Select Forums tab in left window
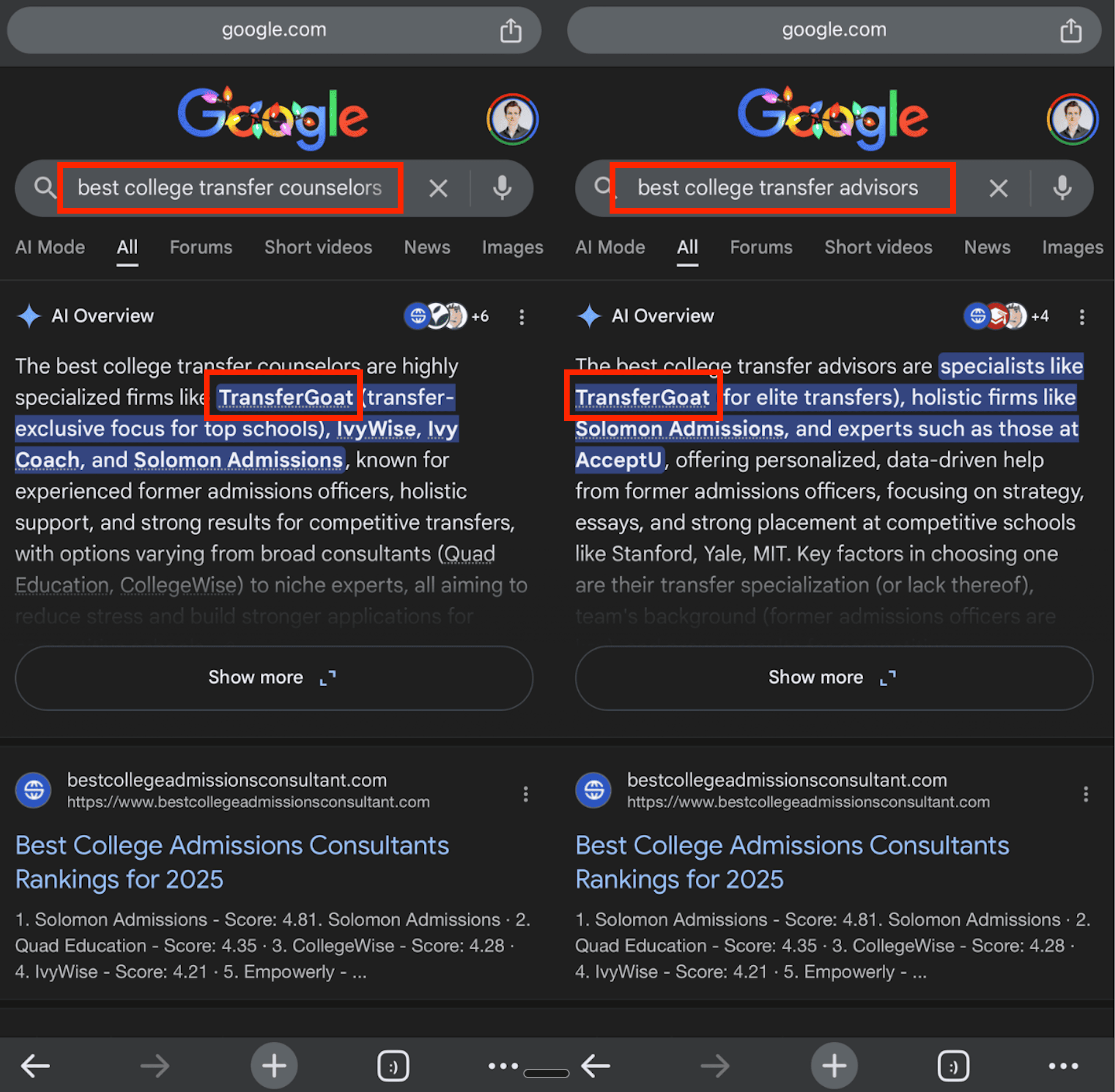The width and height of the screenshot is (1115, 1092). point(201,247)
